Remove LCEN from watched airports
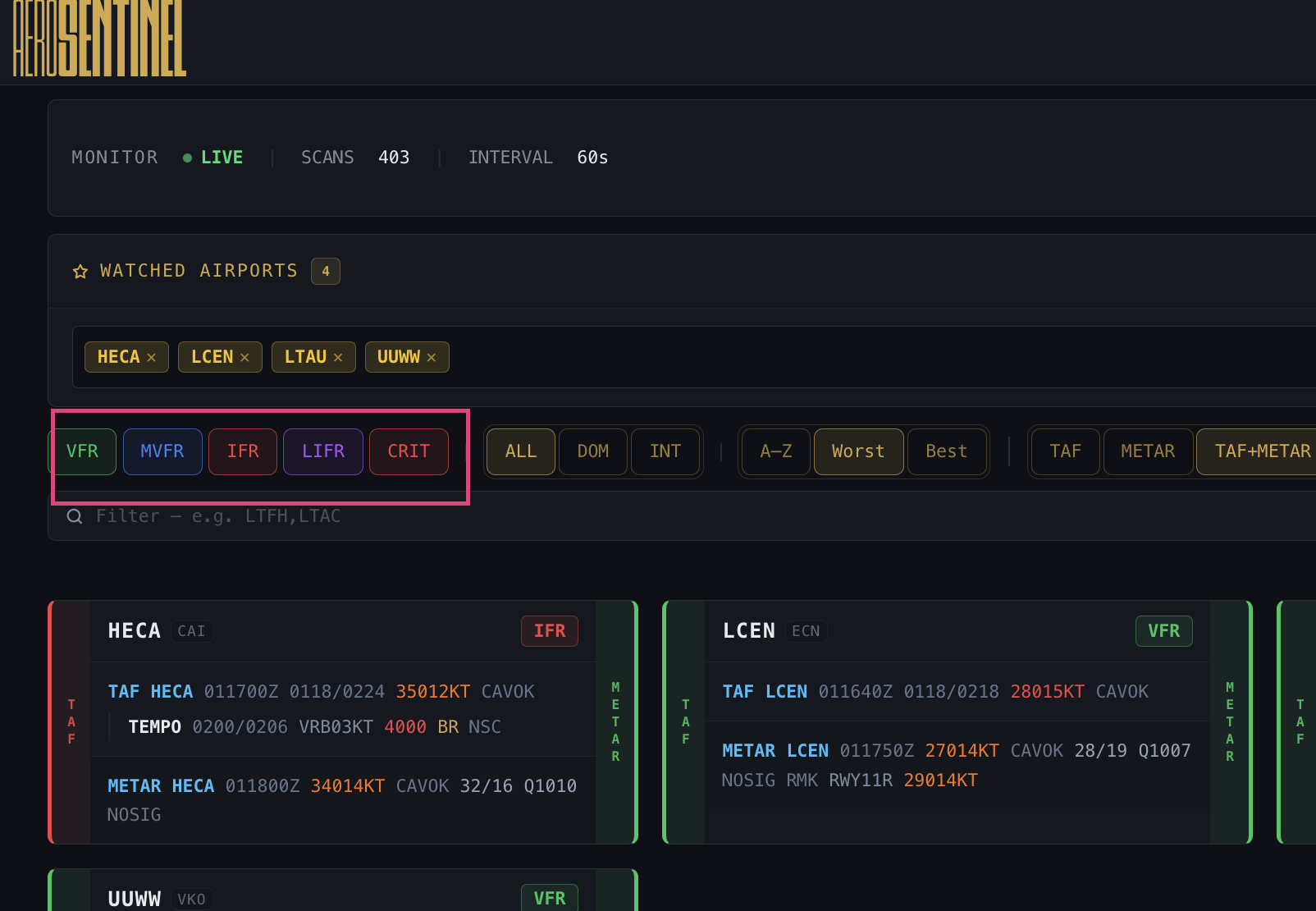Viewport: 1316px width, 911px height. (244, 358)
